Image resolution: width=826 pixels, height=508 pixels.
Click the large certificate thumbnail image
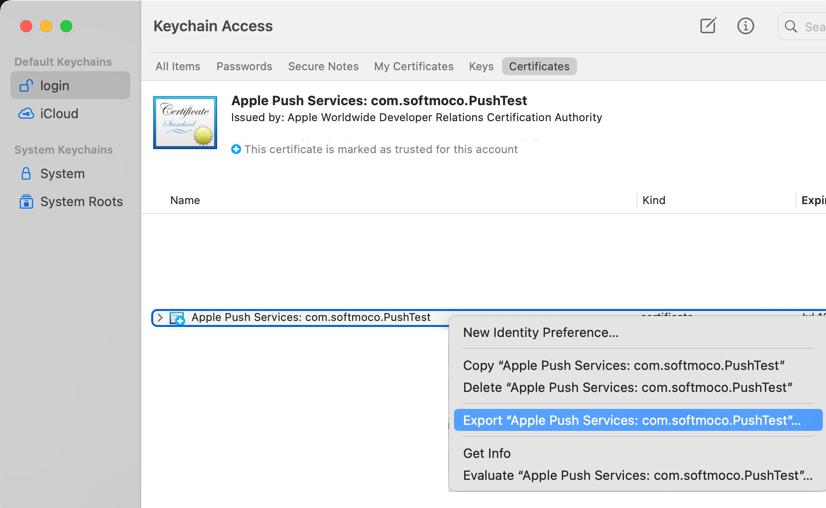click(x=185, y=123)
